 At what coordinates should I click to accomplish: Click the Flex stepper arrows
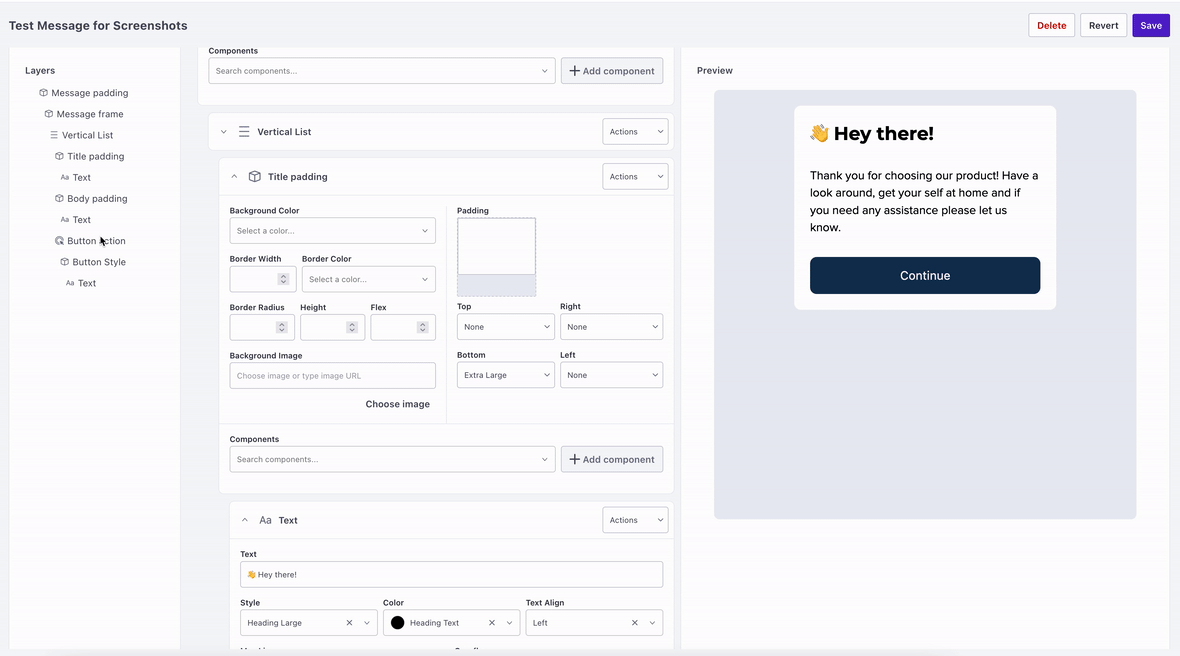click(422, 327)
